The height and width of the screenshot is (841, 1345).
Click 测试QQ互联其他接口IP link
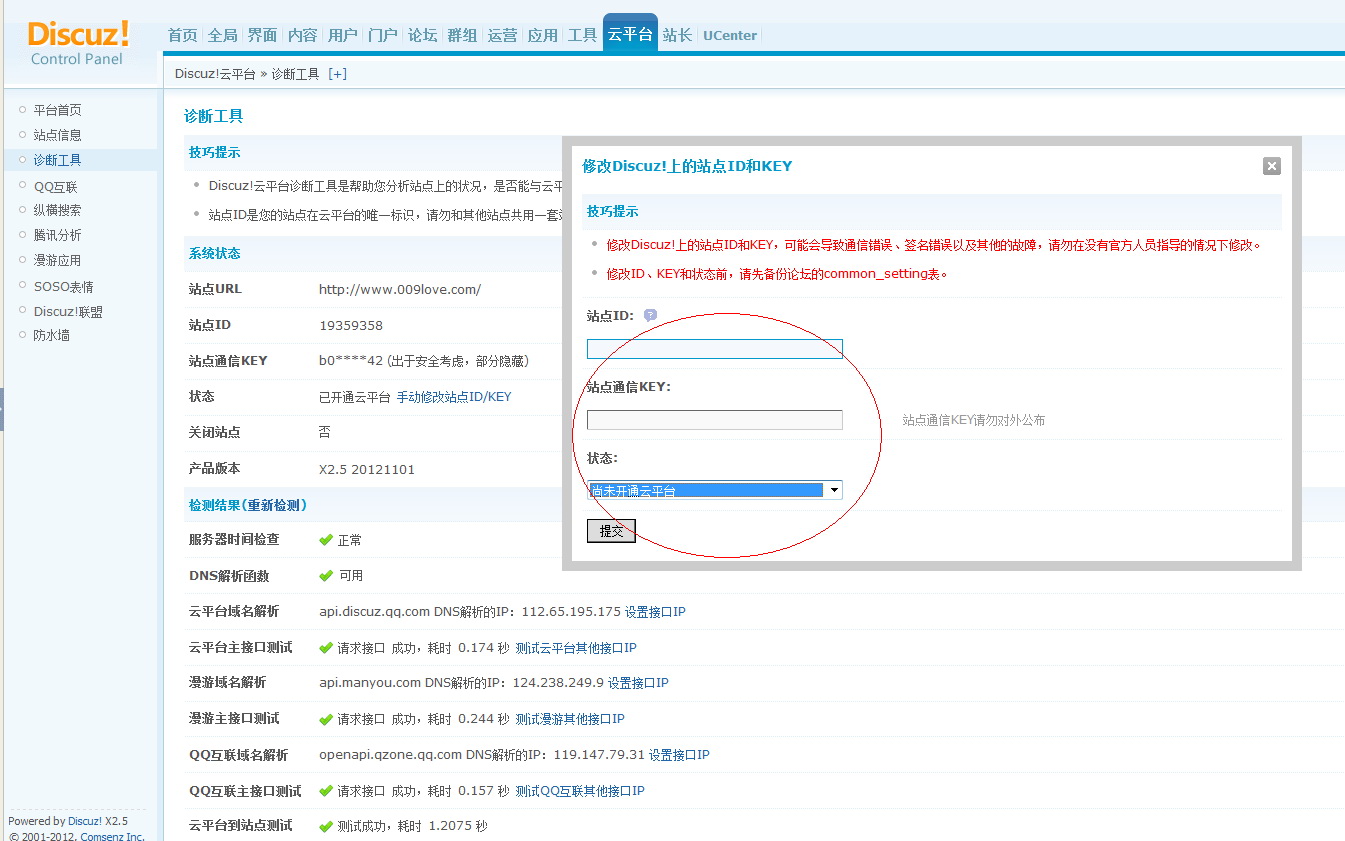pyautogui.click(x=580, y=791)
